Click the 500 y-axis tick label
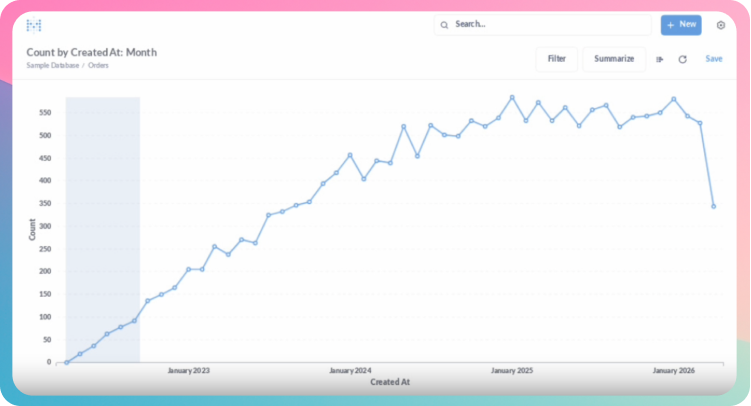The image size is (751, 406). [45, 135]
